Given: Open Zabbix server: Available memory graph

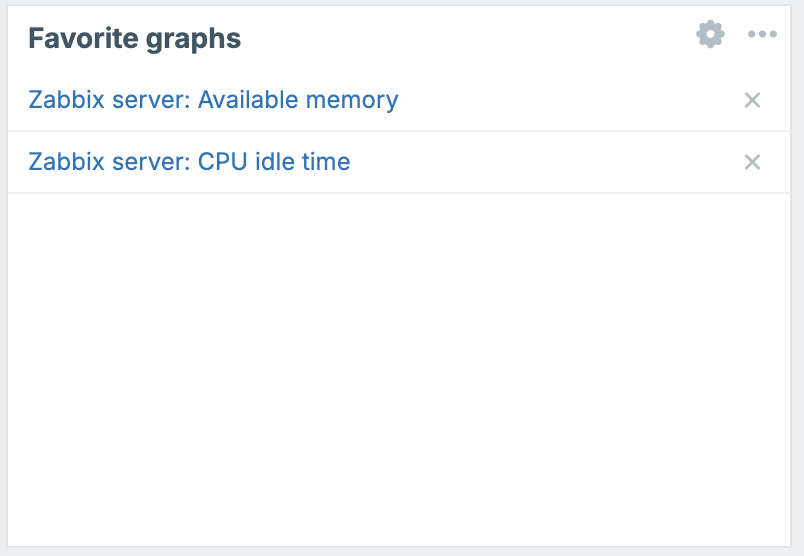Looking at the screenshot, I should click(x=213, y=100).
